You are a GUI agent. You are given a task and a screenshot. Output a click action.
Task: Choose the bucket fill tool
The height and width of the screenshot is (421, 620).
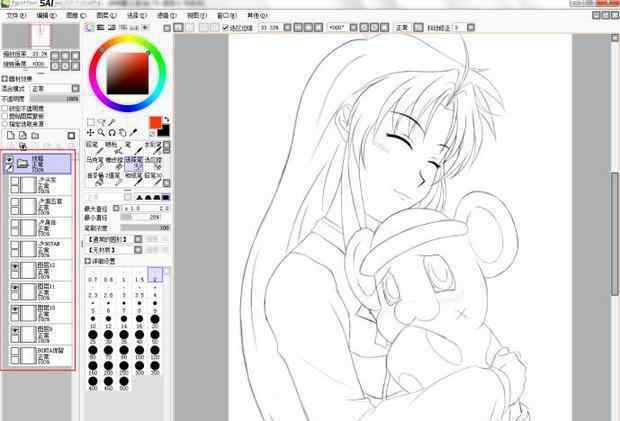[x=96, y=178]
